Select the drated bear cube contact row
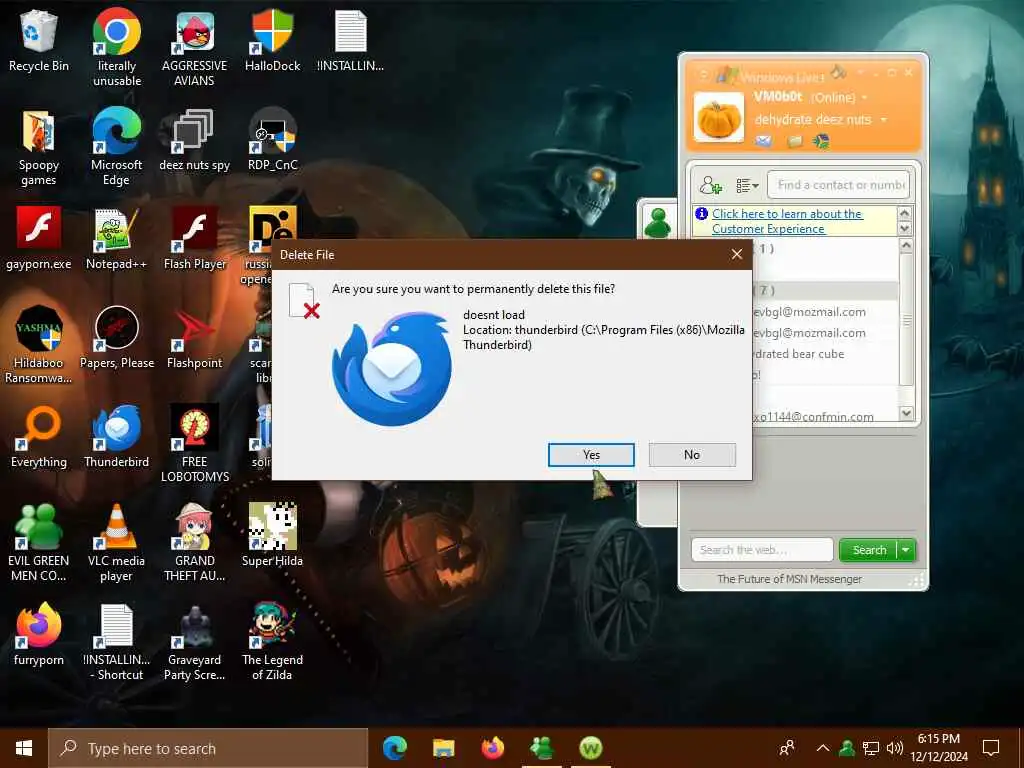This screenshot has width=1024, height=768. coord(826,354)
